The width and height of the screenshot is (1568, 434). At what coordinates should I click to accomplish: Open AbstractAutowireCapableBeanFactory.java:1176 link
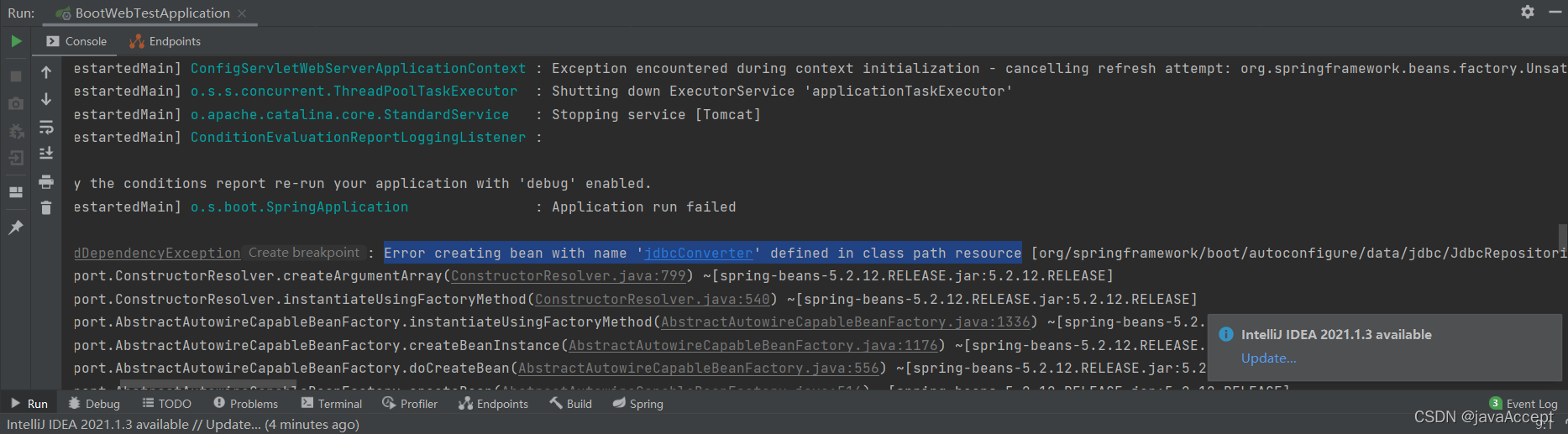(x=753, y=346)
